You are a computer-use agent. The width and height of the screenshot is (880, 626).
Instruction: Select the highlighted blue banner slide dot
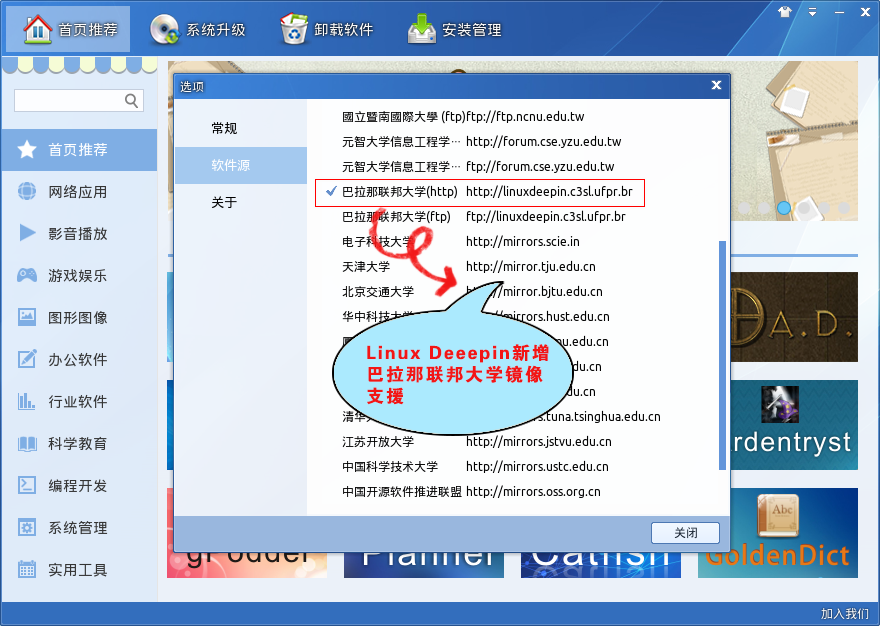pyautogui.click(x=783, y=208)
